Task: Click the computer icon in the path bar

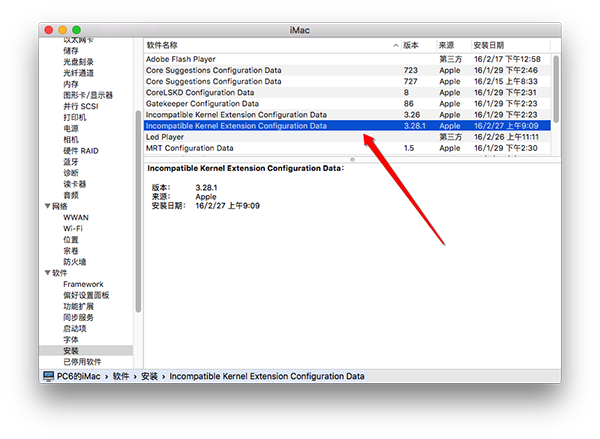Action: click(x=48, y=376)
